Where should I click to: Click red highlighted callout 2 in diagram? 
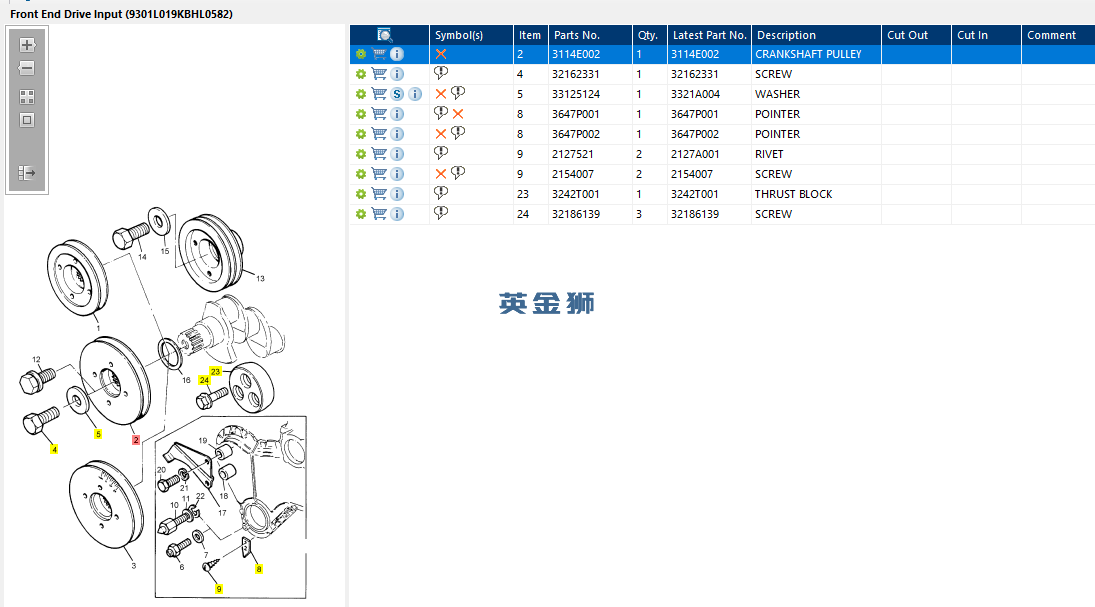(x=136, y=440)
